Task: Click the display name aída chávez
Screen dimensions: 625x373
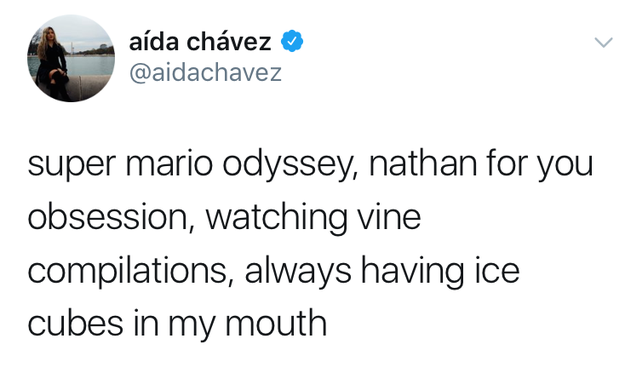Action: 200,41
